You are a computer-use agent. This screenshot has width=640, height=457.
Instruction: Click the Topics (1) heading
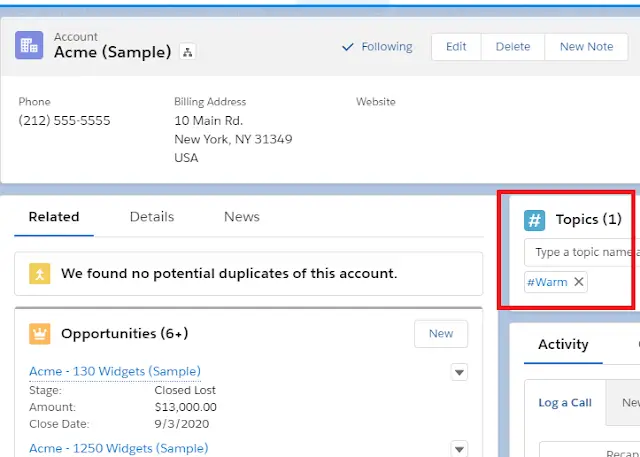point(589,220)
